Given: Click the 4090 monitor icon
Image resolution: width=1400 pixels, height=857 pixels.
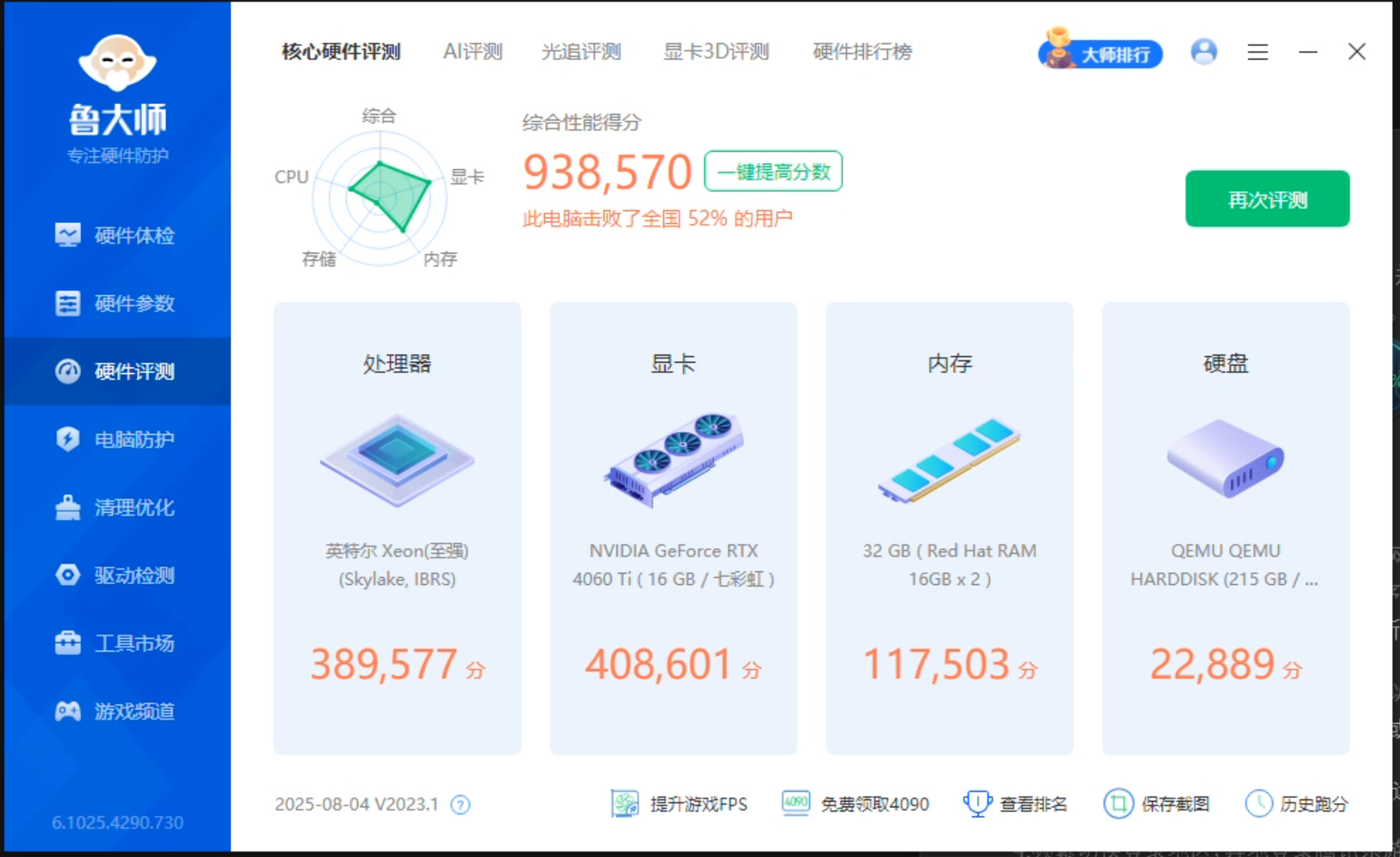Looking at the screenshot, I should click(x=796, y=802).
